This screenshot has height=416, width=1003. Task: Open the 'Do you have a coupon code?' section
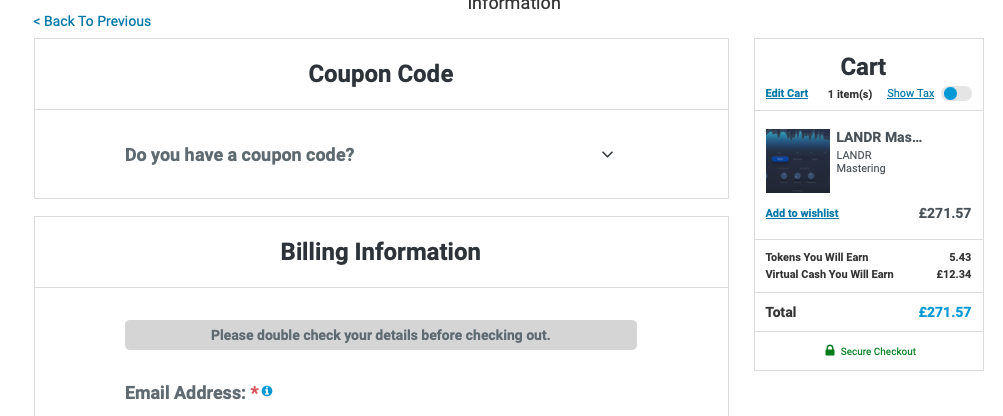click(x=381, y=154)
